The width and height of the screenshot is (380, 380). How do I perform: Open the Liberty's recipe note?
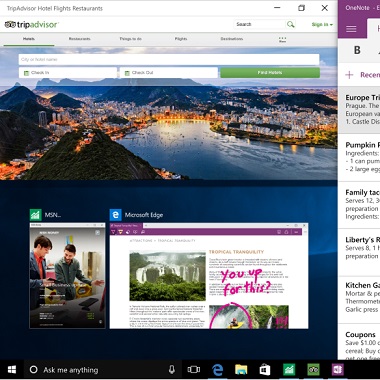pyautogui.click(x=359, y=252)
